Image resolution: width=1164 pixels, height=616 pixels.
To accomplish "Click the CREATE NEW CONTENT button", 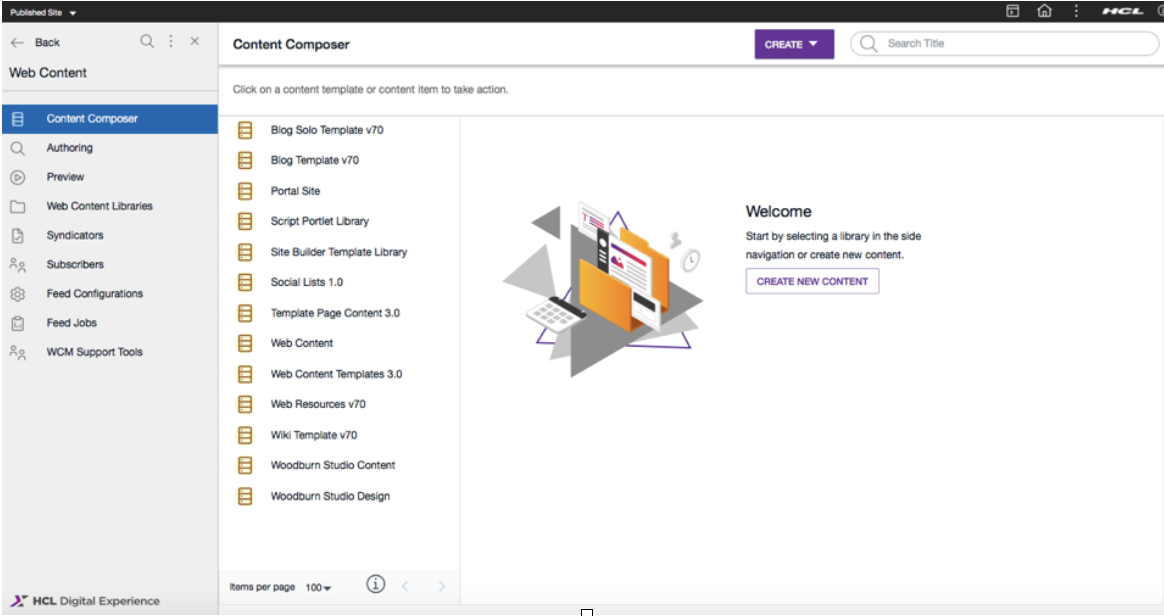I will [812, 281].
